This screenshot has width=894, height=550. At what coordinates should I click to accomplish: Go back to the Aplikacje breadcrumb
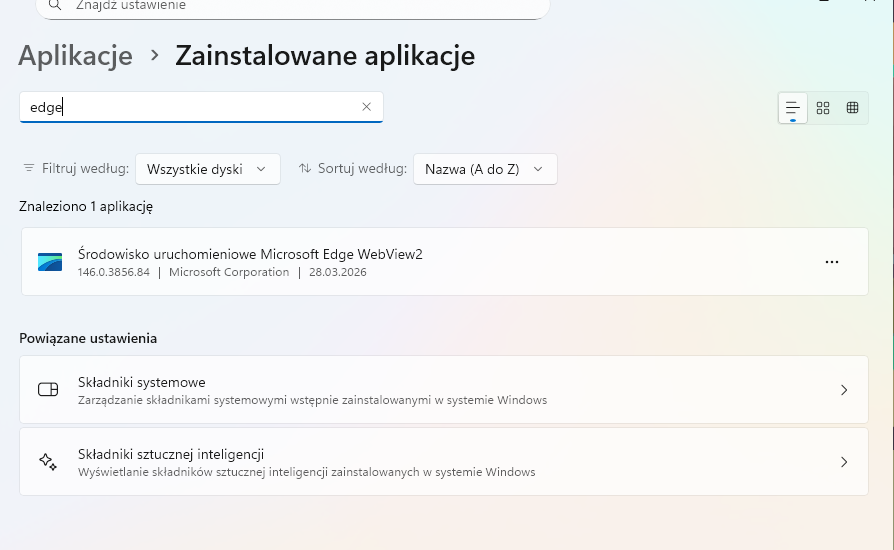(76, 56)
